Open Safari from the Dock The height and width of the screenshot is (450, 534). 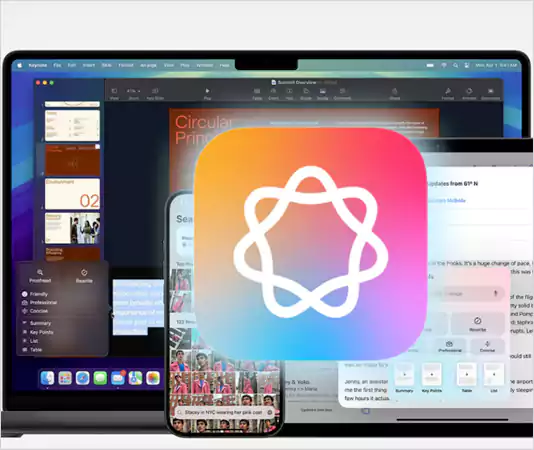[82, 378]
